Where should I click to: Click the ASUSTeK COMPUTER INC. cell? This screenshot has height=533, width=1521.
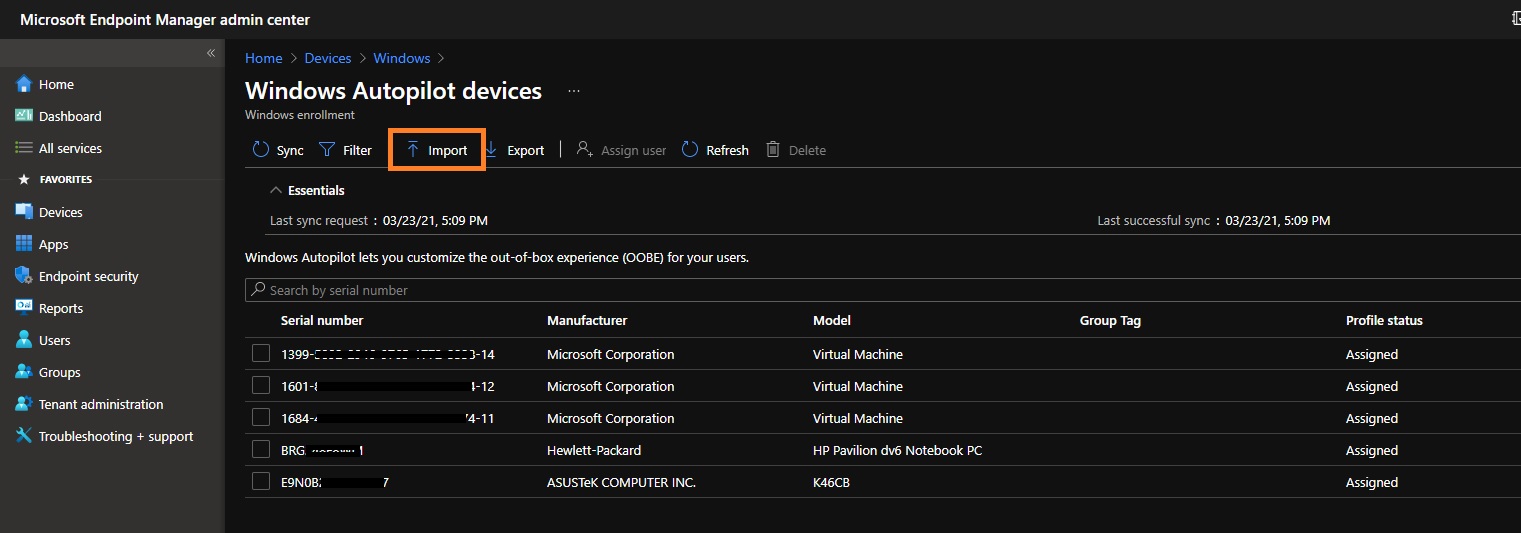(x=621, y=483)
